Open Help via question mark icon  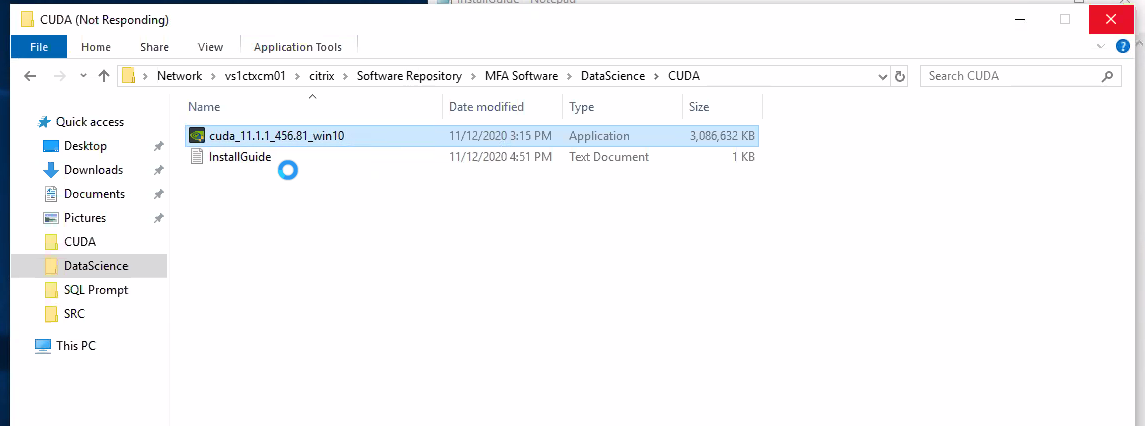tap(1123, 47)
